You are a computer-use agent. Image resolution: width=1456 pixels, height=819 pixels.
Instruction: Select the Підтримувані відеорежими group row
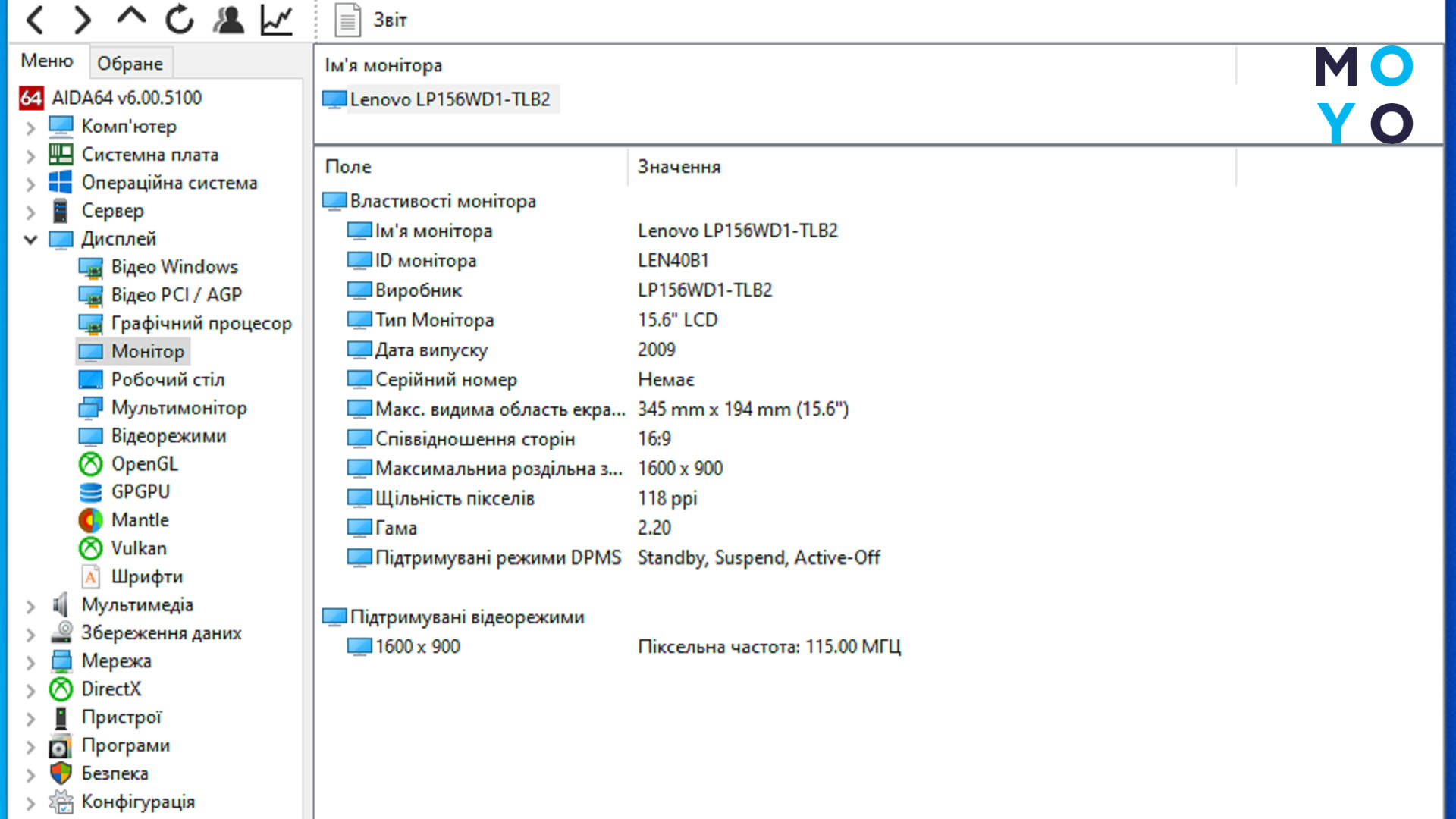453,617
